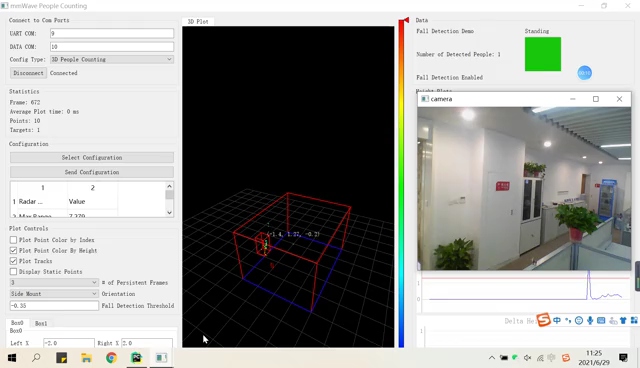Viewport: 640px width, 368px height.
Task: Click the green Standing status swatch
Action: click(543, 54)
